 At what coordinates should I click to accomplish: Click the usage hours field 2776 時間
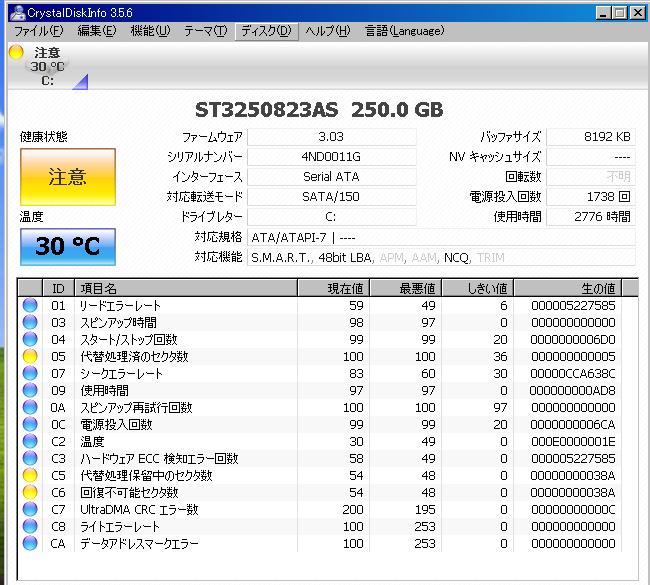tap(591, 216)
